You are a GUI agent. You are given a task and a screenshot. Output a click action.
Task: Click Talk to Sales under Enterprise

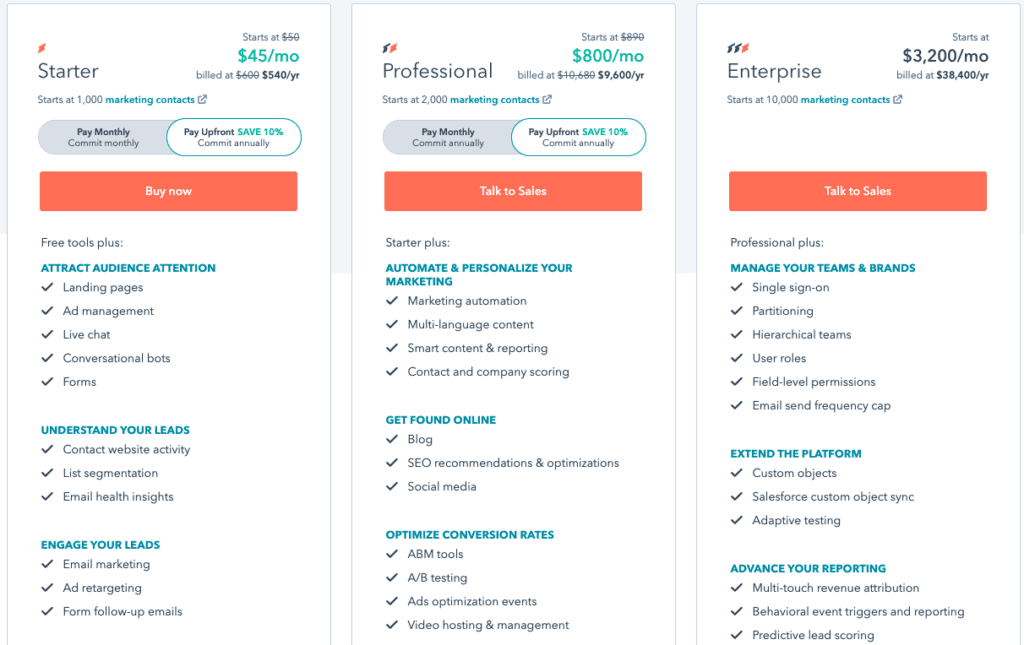857,191
